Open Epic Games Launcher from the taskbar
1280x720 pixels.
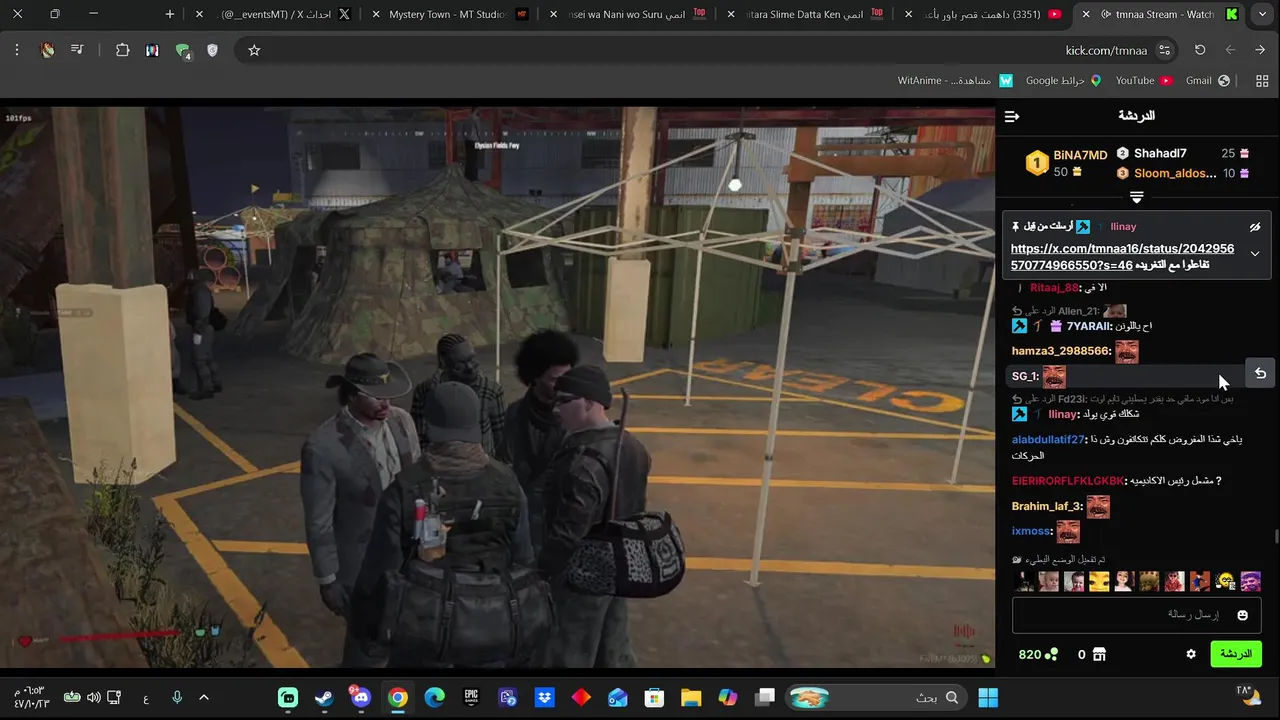pos(471,697)
